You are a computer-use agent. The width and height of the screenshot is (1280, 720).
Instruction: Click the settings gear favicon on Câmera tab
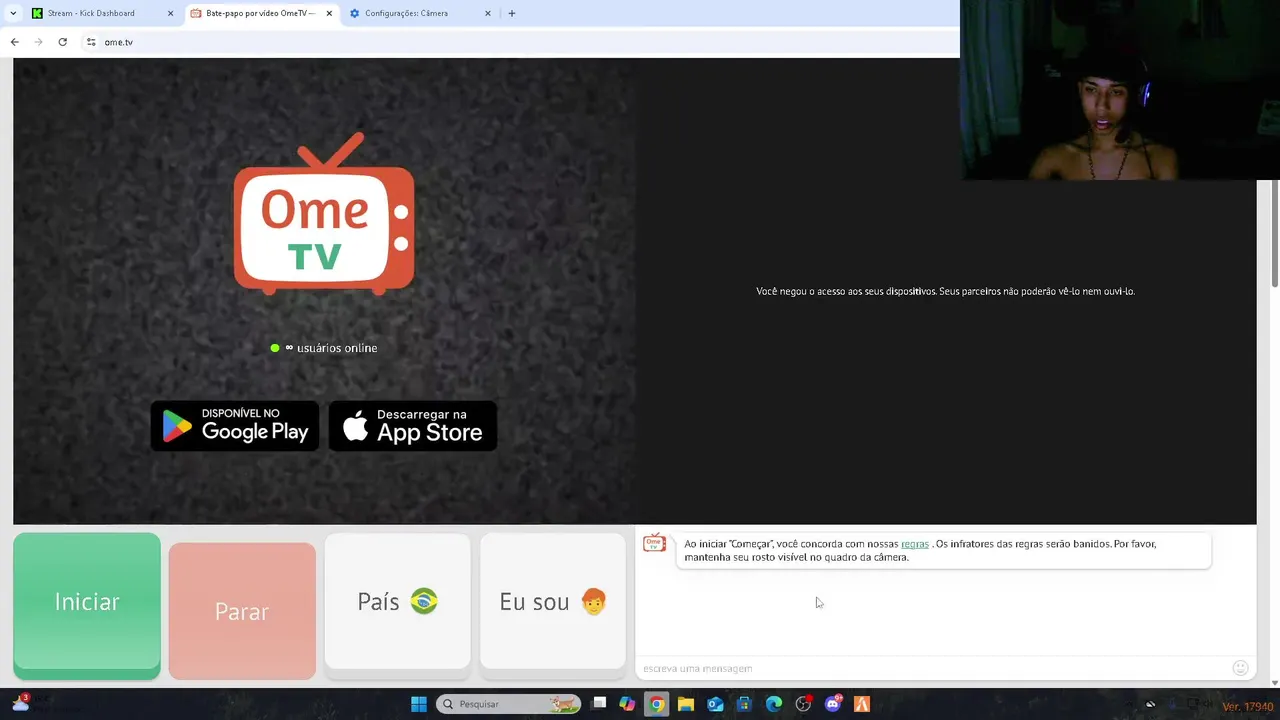click(x=355, y=13)
